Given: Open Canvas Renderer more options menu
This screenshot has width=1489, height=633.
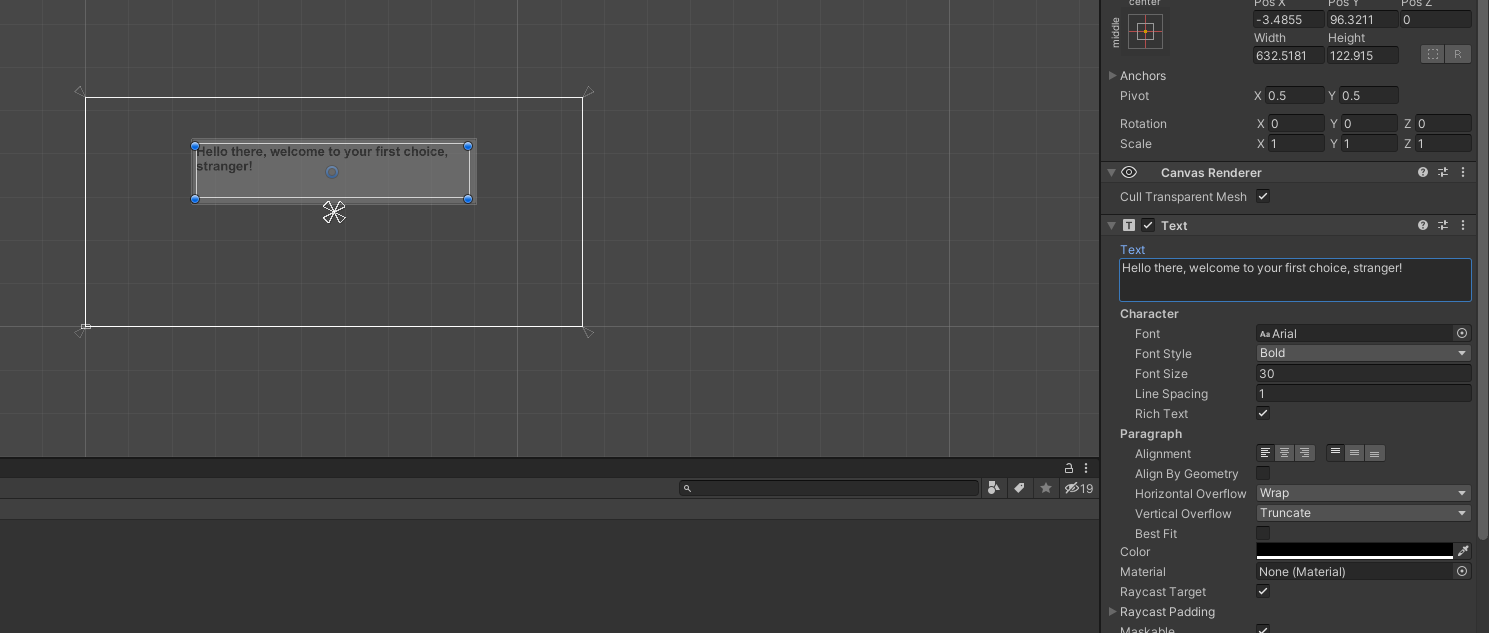Looking at the screenshot, I should coord(1463,172).
